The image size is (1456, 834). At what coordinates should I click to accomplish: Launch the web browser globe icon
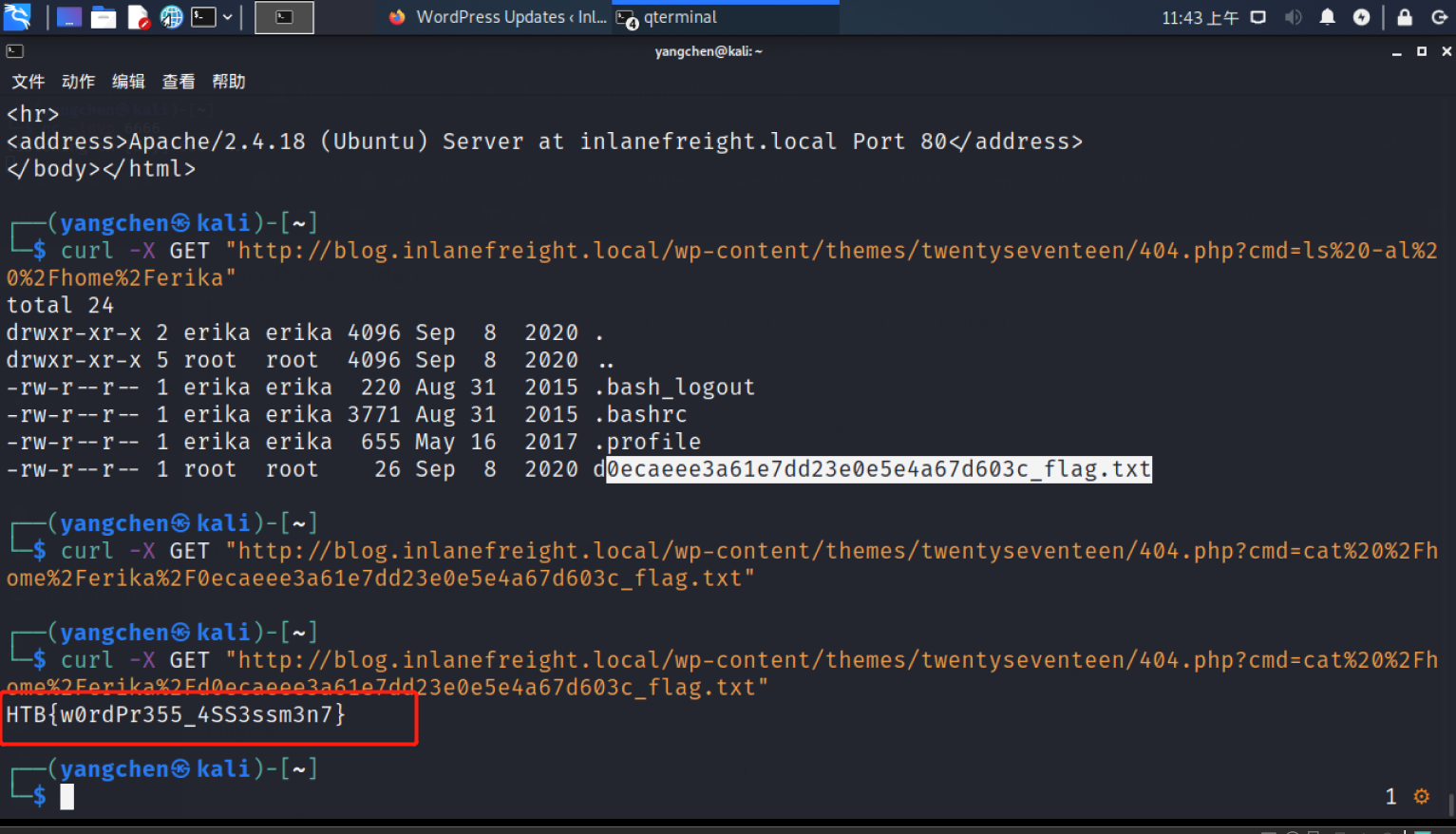pyautogui.click(x=172, y=17)
